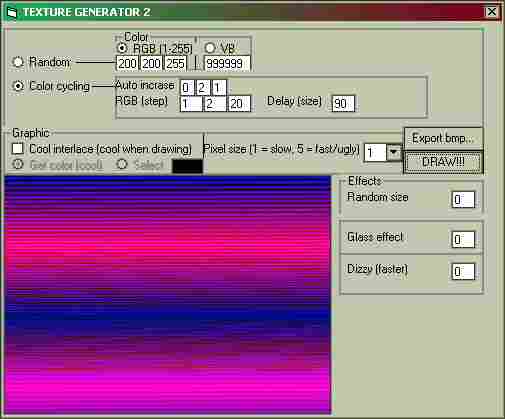
Task: Click the red RGB value field
Action: click(127, 63)
